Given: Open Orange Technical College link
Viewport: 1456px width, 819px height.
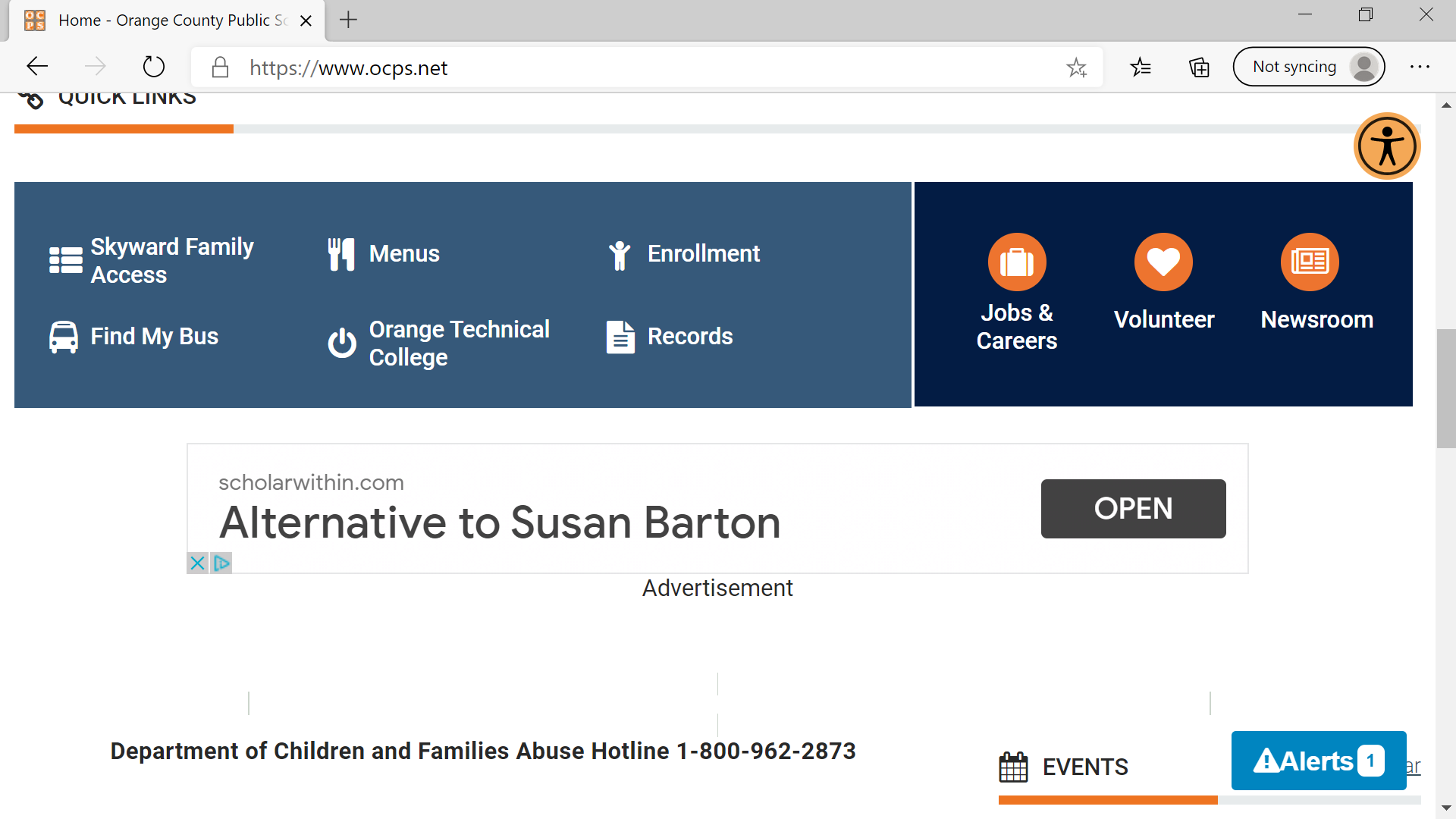Looking at the screenshot, I should tap(459, 343).
